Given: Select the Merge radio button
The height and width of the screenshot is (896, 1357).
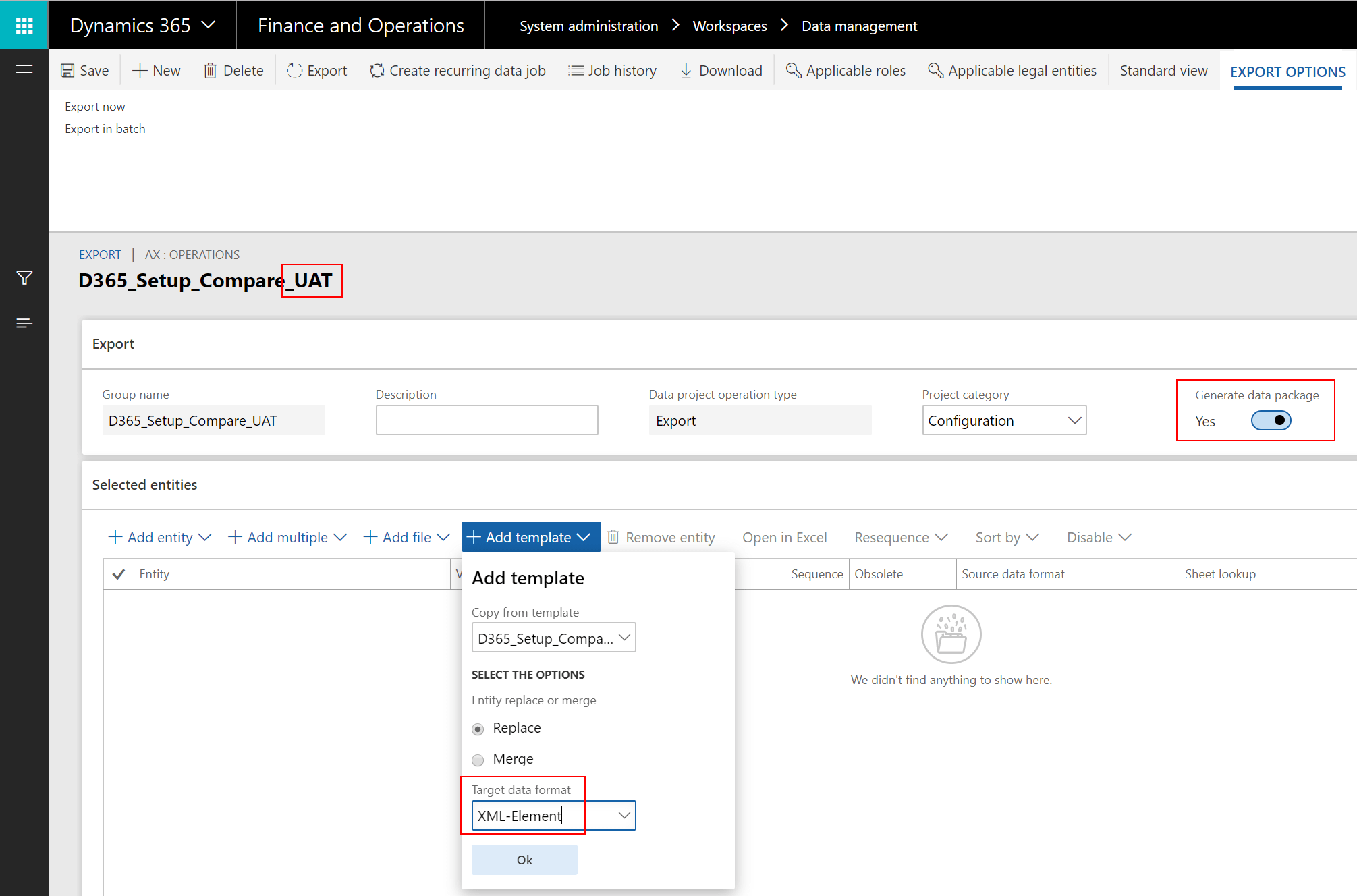Looking at the screenshot, I should point(478,760).
